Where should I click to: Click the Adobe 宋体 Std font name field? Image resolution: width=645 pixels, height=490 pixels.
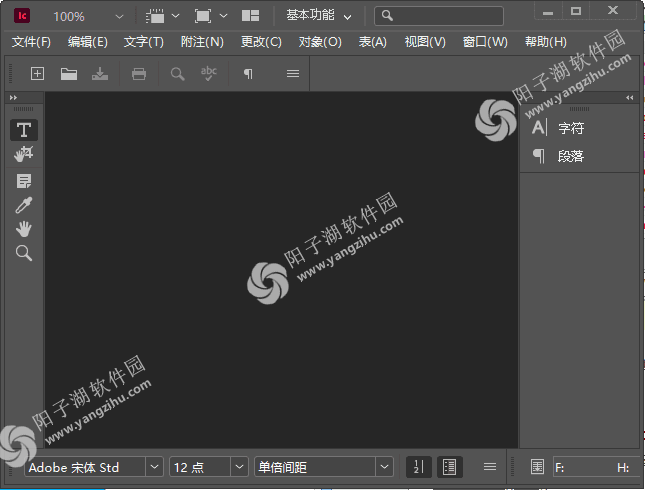coord(85,467)
